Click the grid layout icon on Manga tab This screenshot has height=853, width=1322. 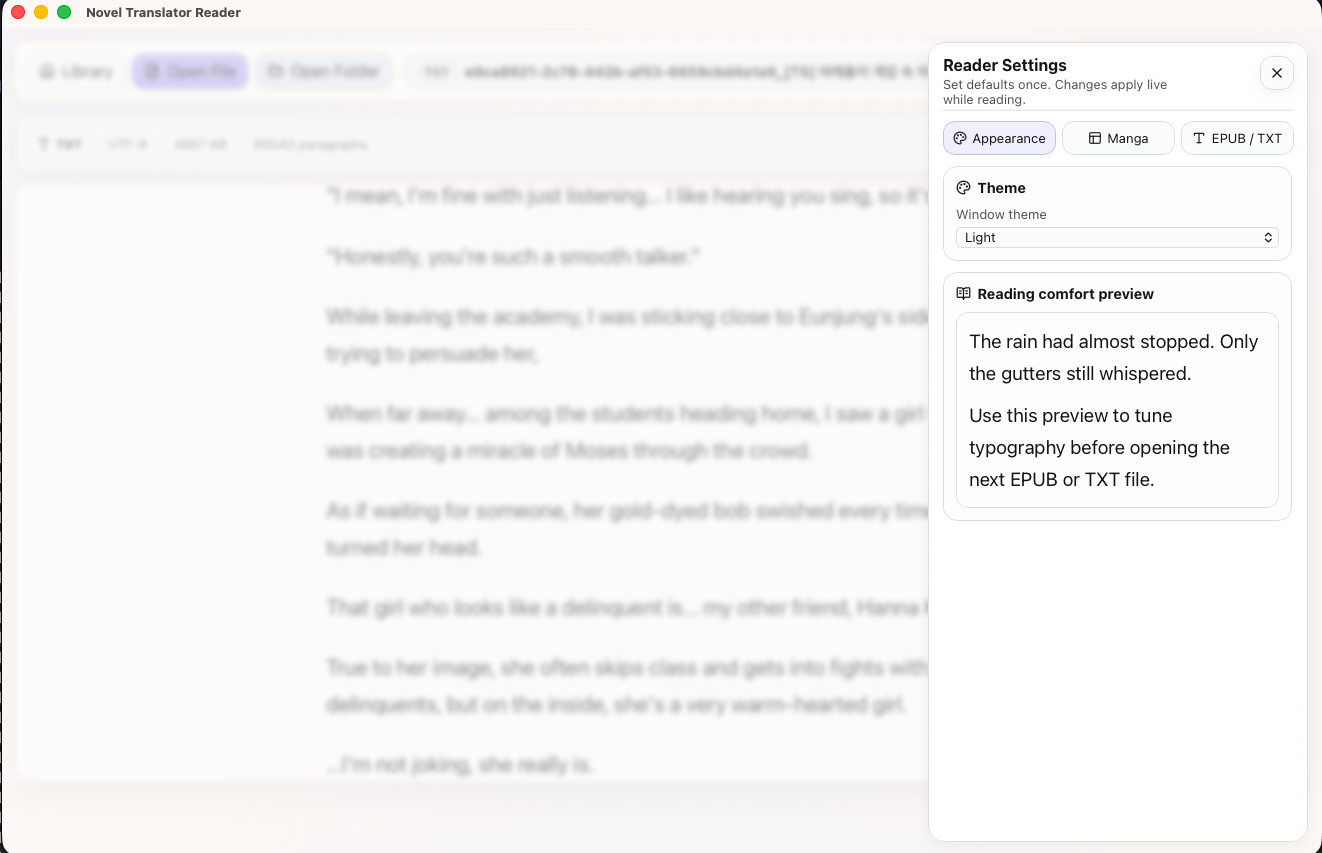pyautogui.click(x=1095, y=138)
